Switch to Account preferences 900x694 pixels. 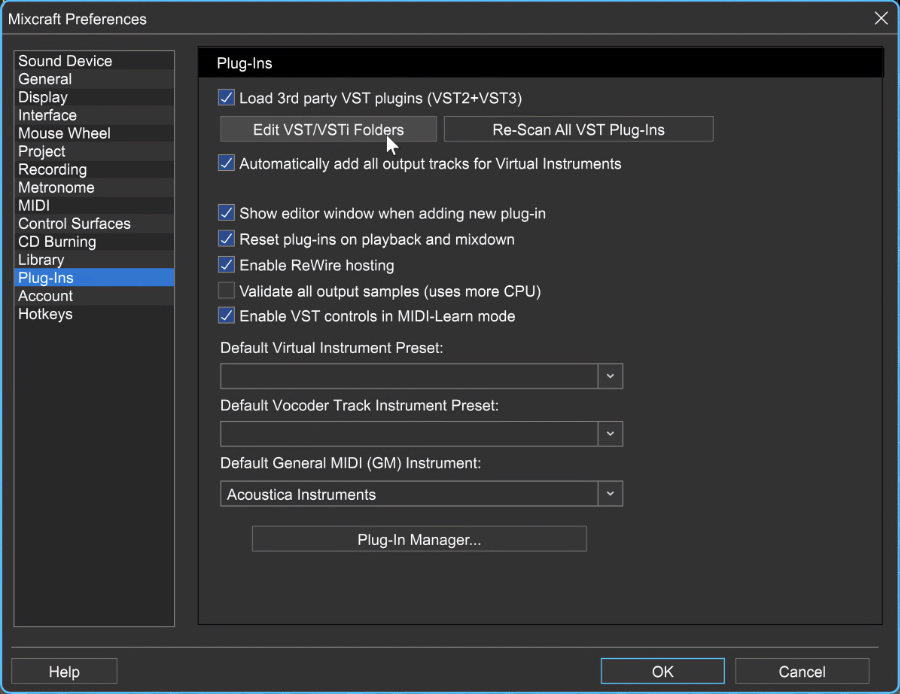[94, 296]
